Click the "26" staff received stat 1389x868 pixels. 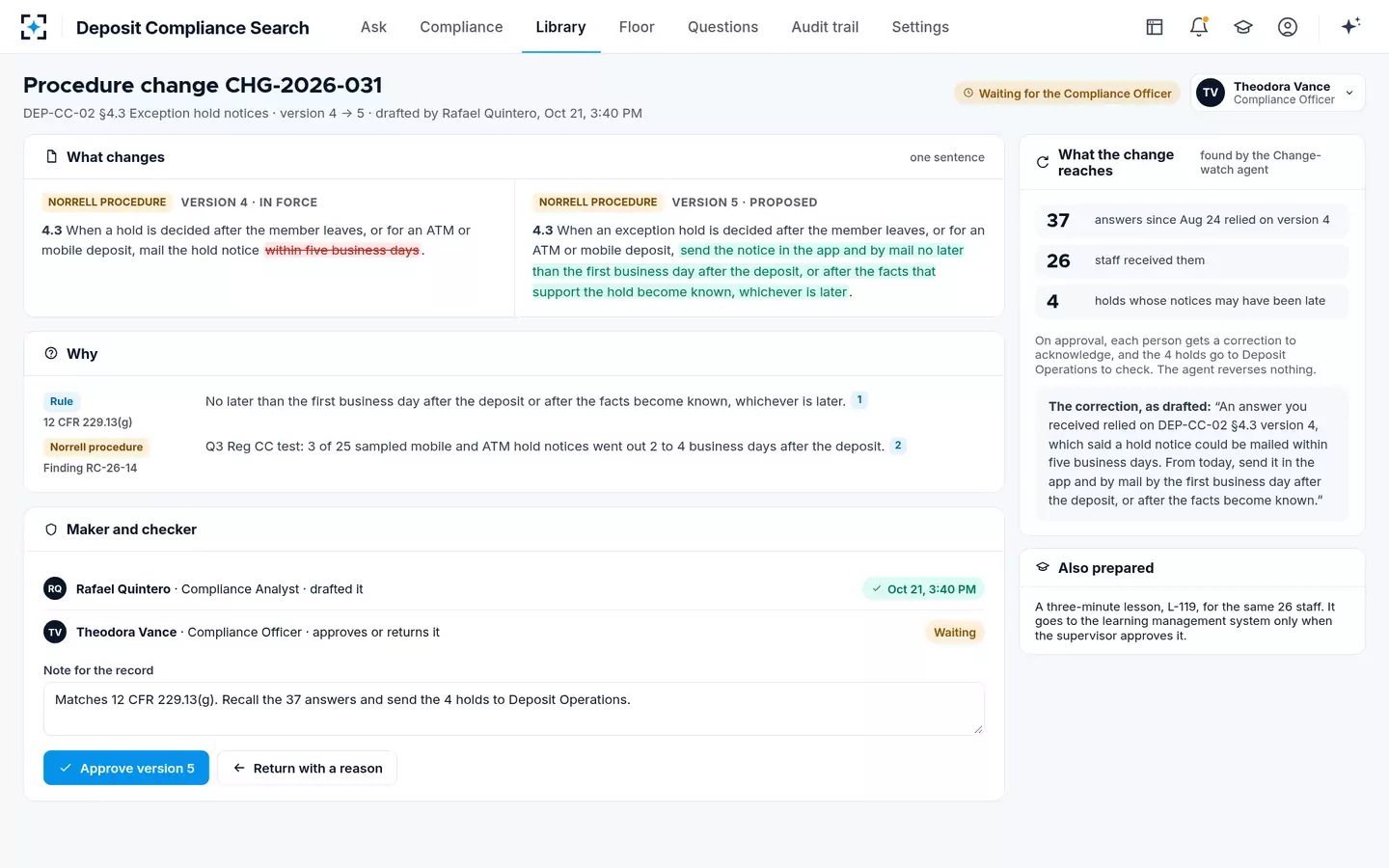(x=1192, y=260)
